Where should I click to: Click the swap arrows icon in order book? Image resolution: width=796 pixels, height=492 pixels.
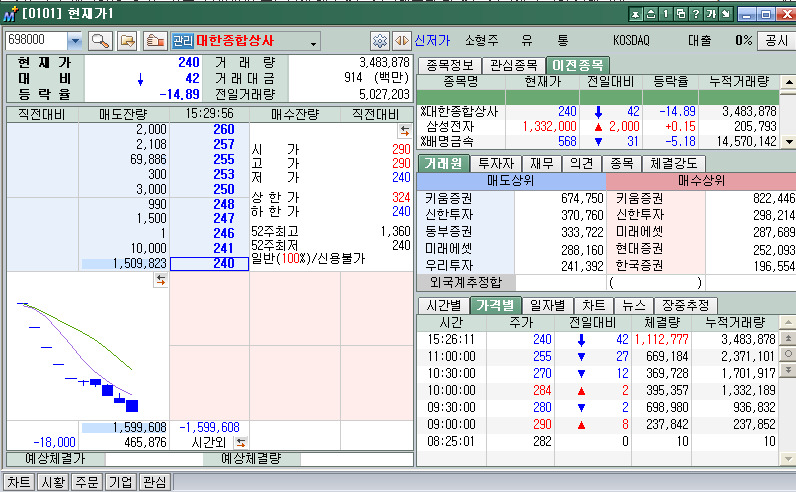(405, 131)
